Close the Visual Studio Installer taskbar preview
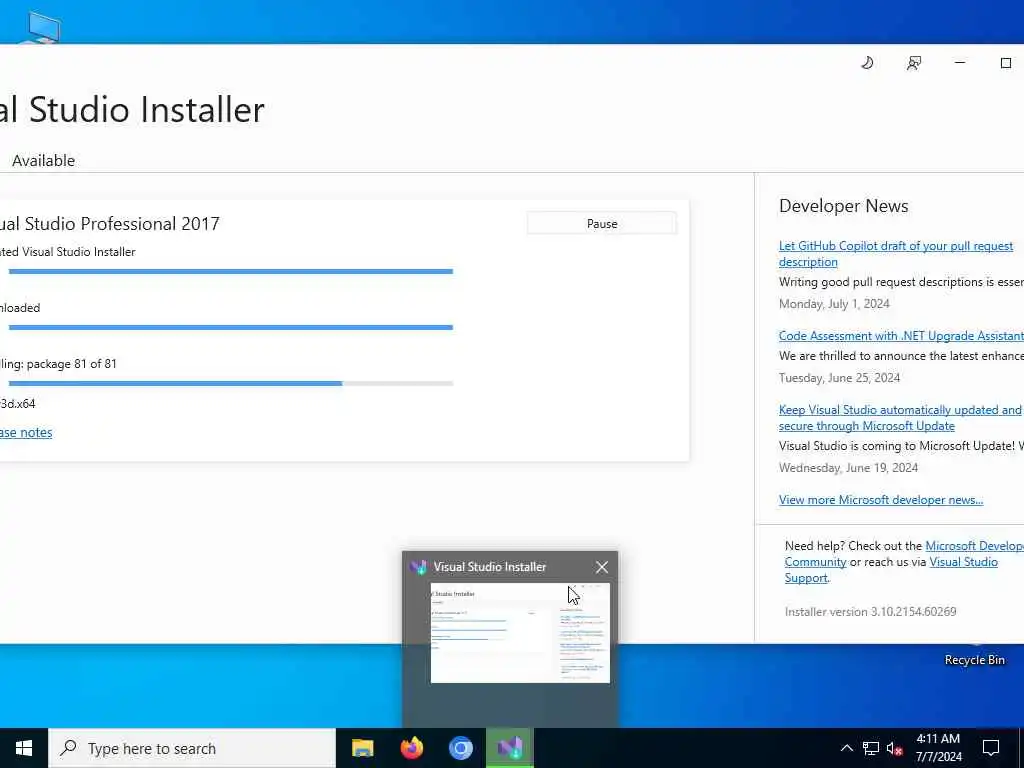This screenshot has height=768, width=1024. pos(601,567)
